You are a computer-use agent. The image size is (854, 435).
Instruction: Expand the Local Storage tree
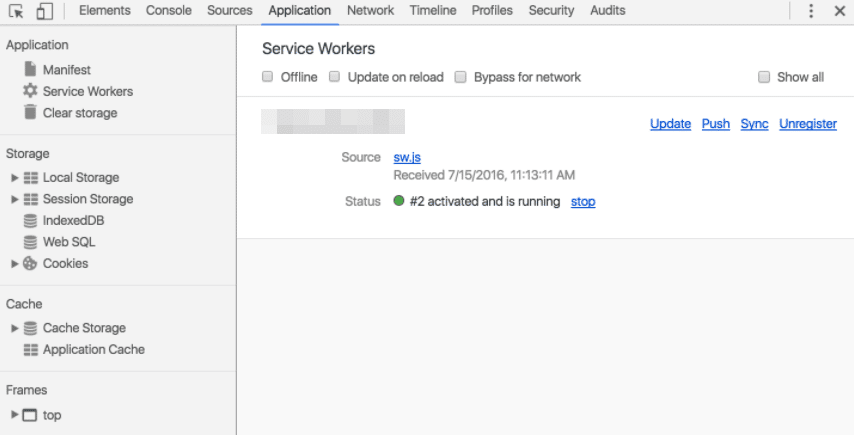(15, 178)
